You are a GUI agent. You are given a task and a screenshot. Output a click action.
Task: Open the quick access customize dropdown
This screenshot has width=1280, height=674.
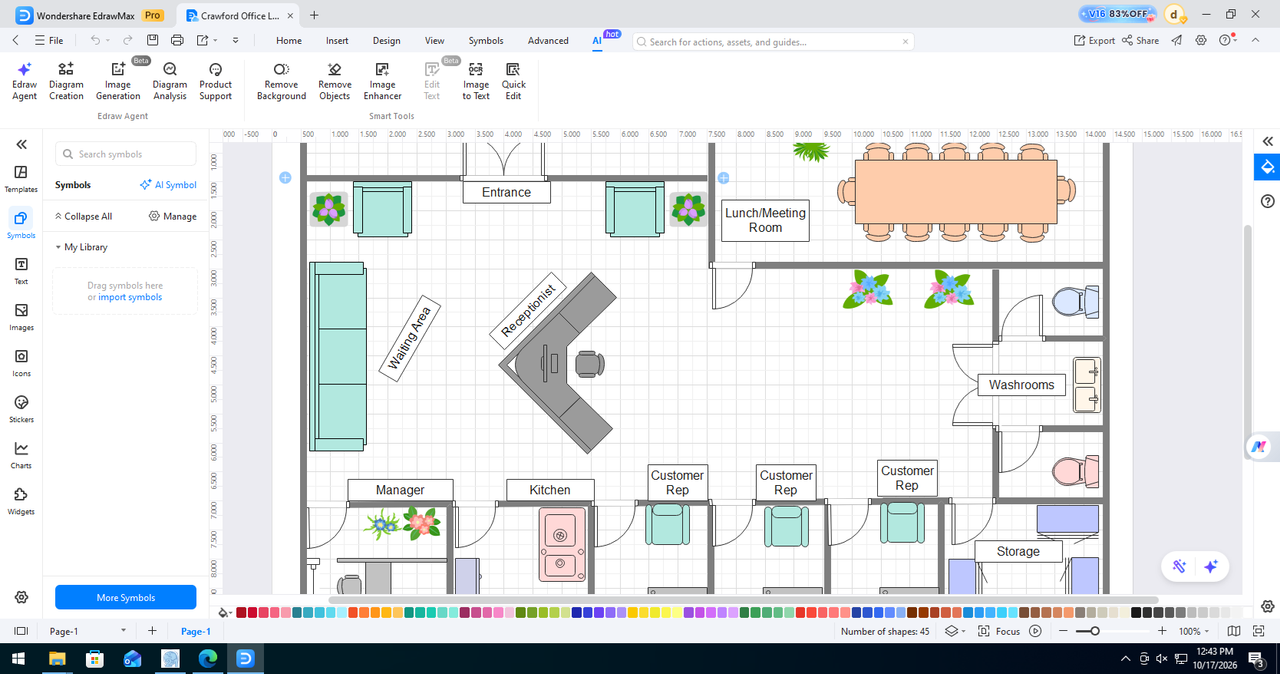235,40
